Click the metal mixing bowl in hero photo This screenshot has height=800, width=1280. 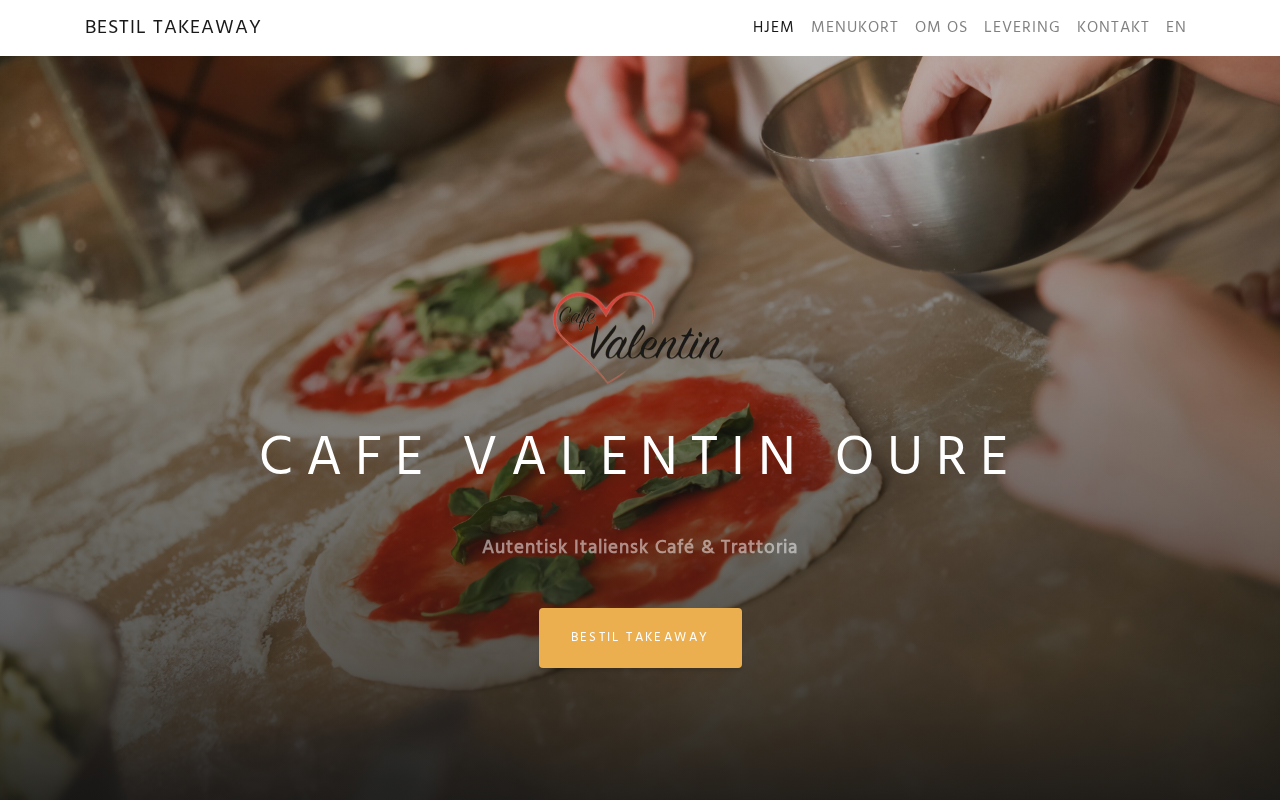pos(970,165)
